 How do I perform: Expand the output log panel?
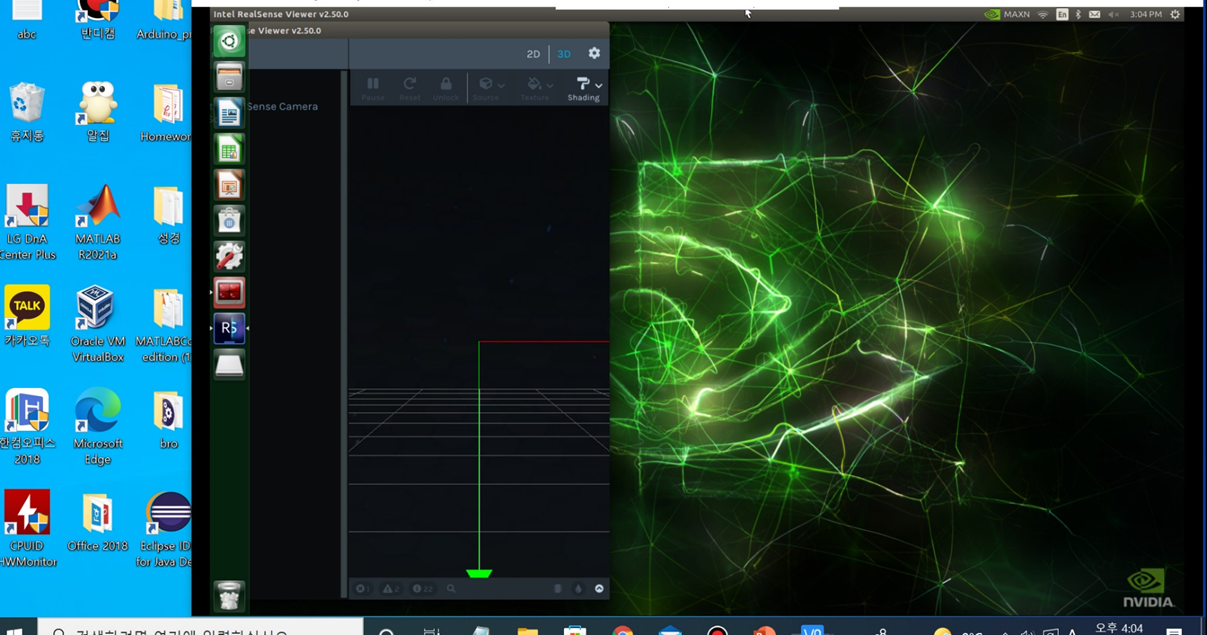[599, 589]
